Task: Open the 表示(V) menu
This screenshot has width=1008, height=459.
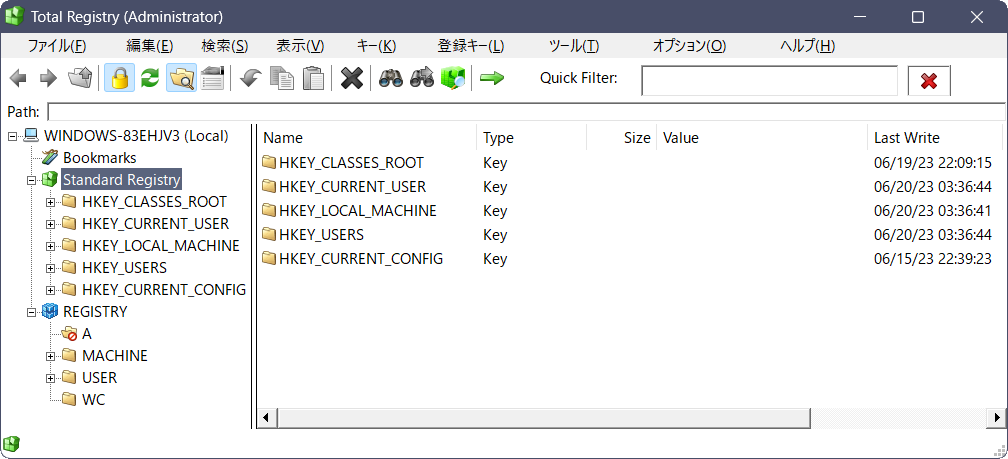Action: 300,46
